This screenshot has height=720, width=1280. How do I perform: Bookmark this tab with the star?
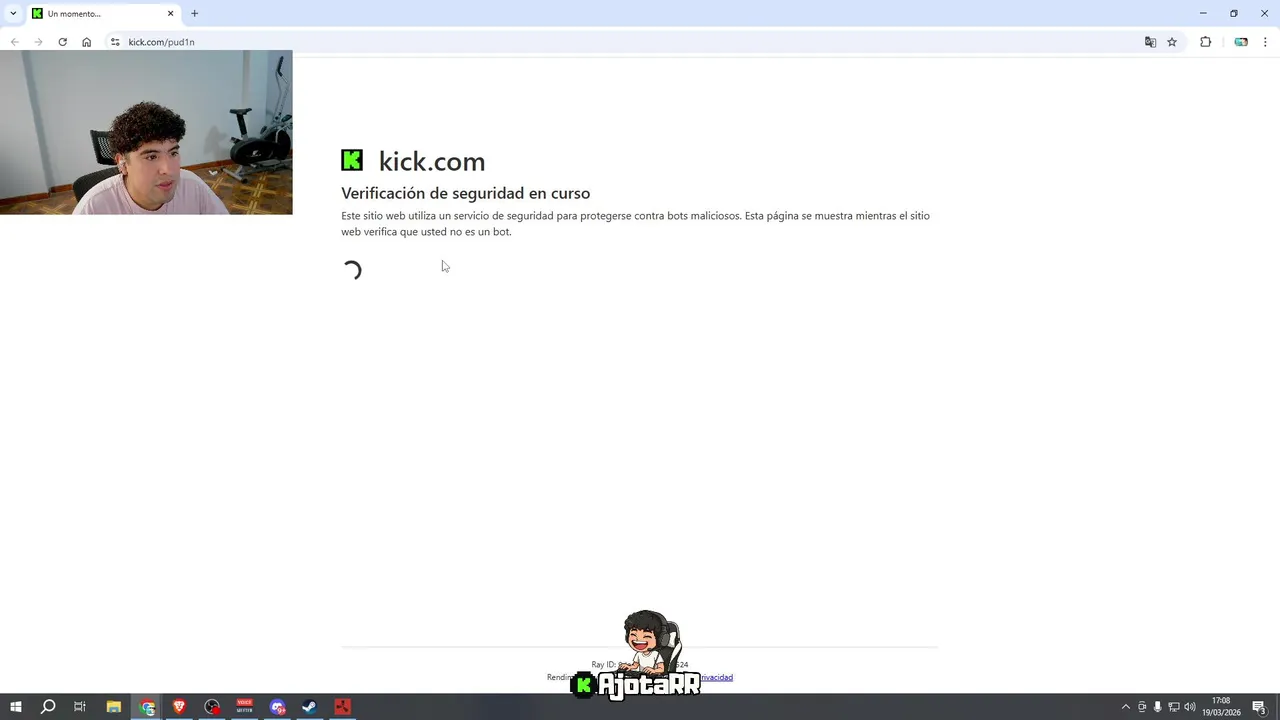[x=1172, y=42]
